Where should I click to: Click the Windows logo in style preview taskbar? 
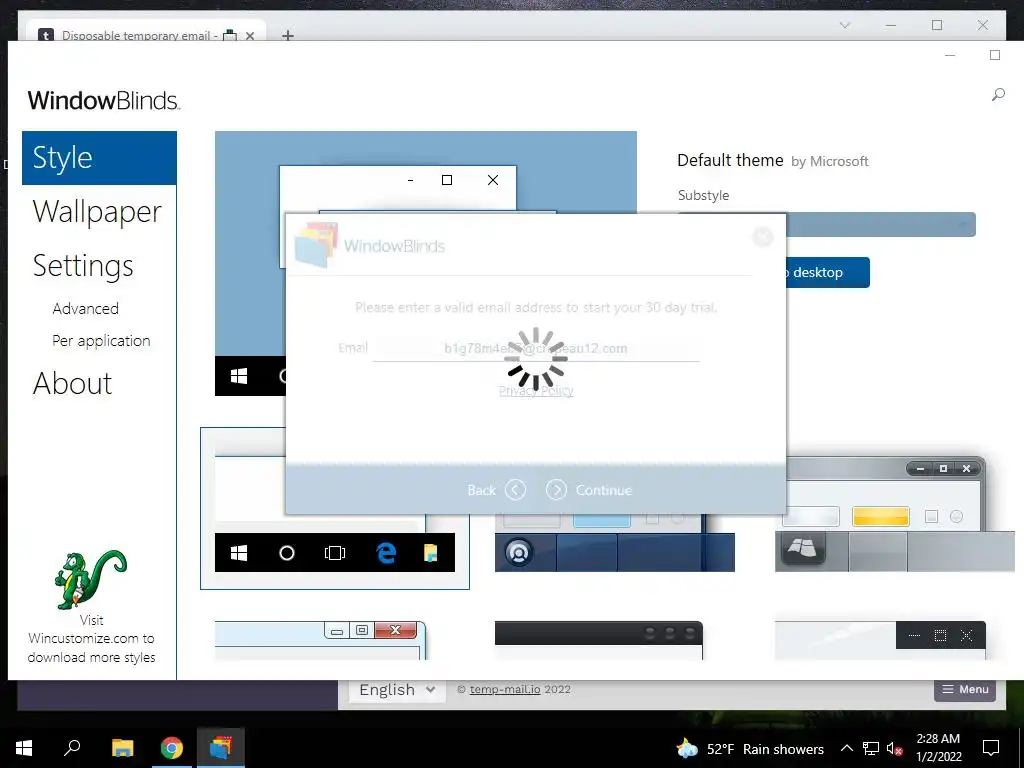(x=239, y=553)
